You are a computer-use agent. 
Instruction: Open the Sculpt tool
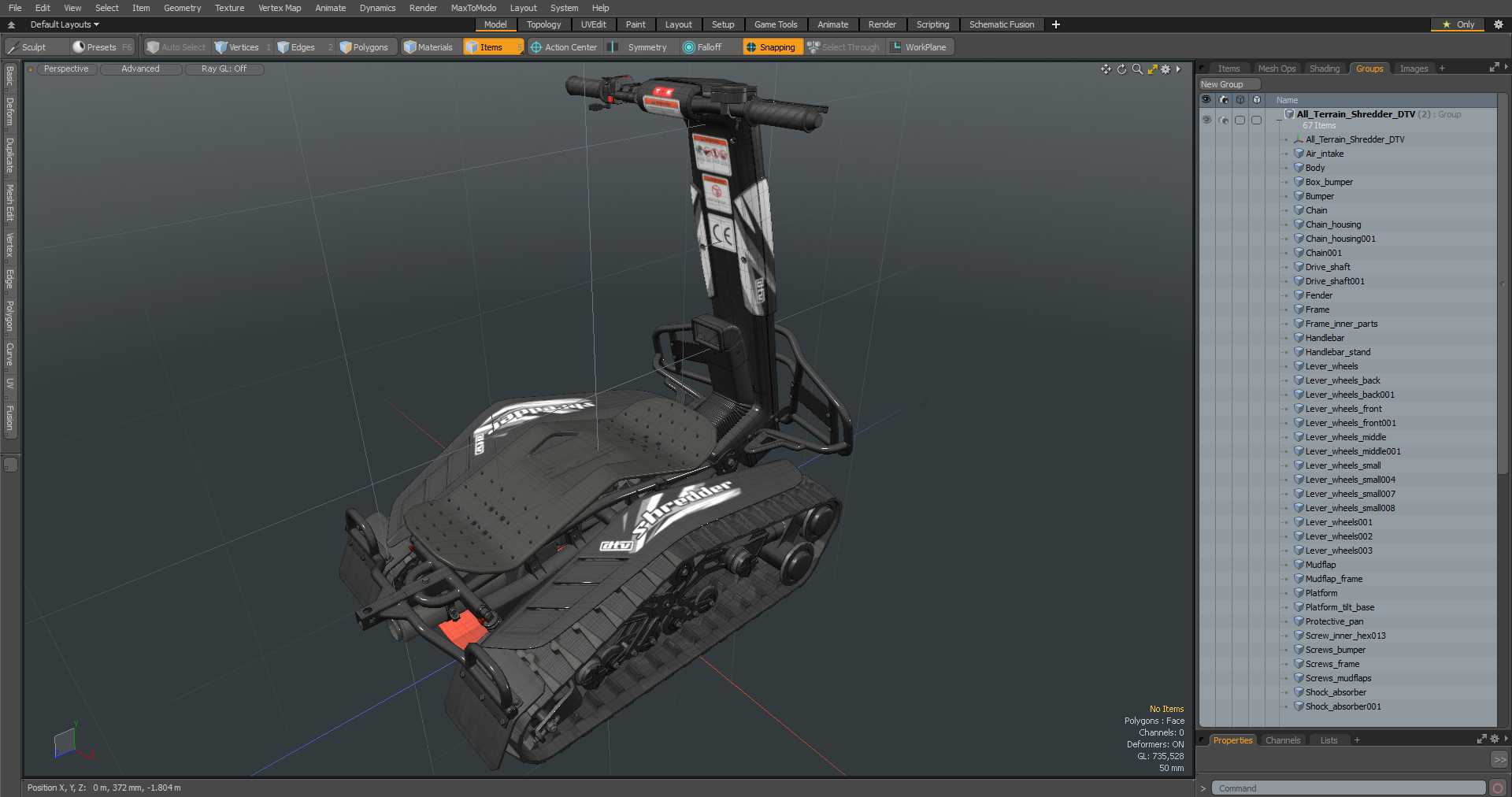(28, 47)
